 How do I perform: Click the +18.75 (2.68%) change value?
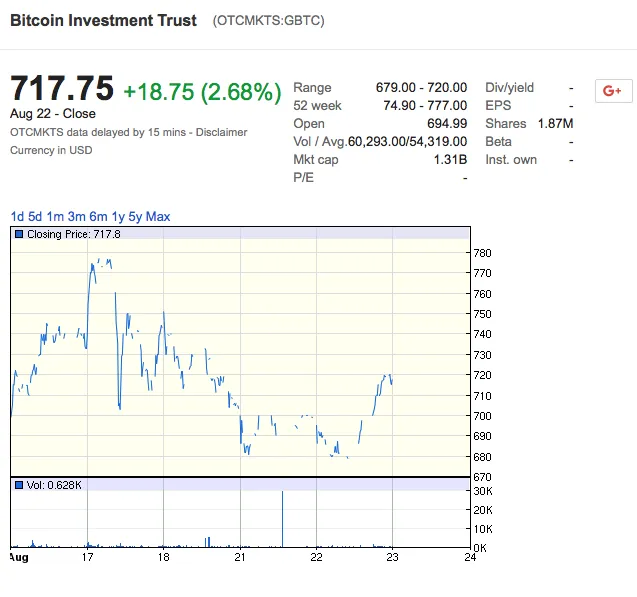coord(202,92)
